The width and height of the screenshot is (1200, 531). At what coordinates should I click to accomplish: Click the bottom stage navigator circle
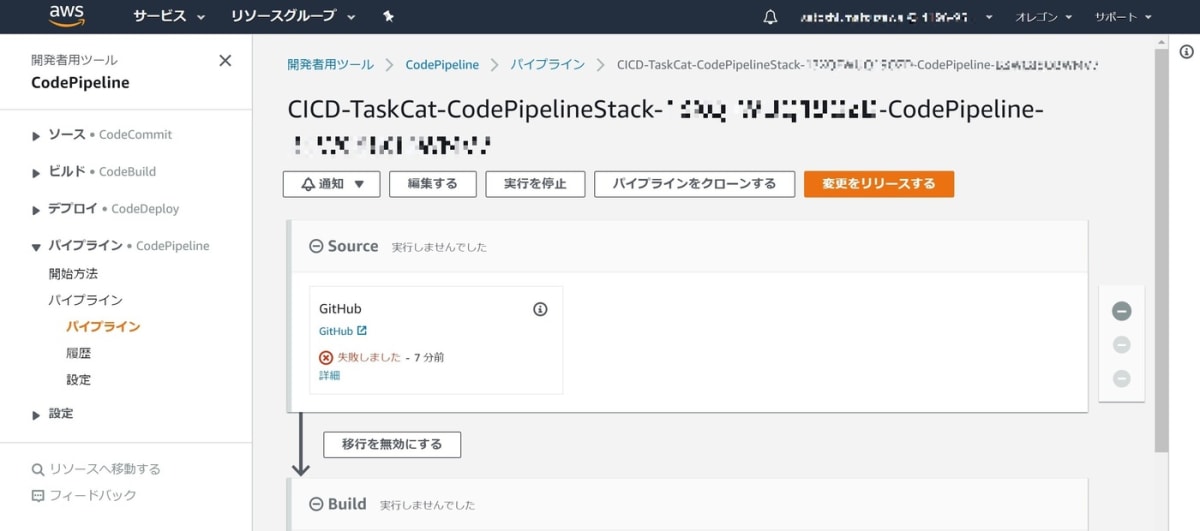(1121, 379)
